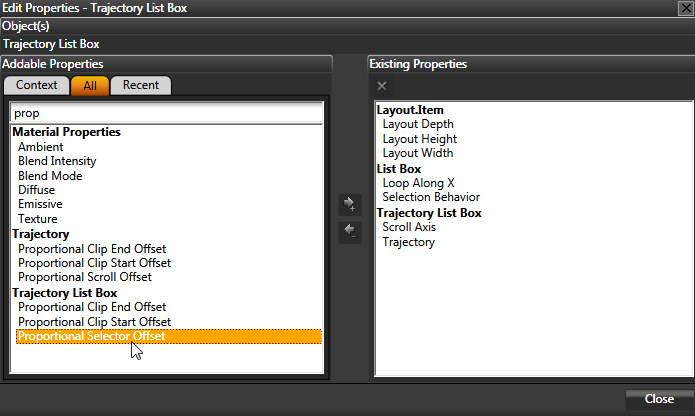Click the add property arrow icon
Image resolution: width=695 pixels, height=416 pixels.
[350, 205]
